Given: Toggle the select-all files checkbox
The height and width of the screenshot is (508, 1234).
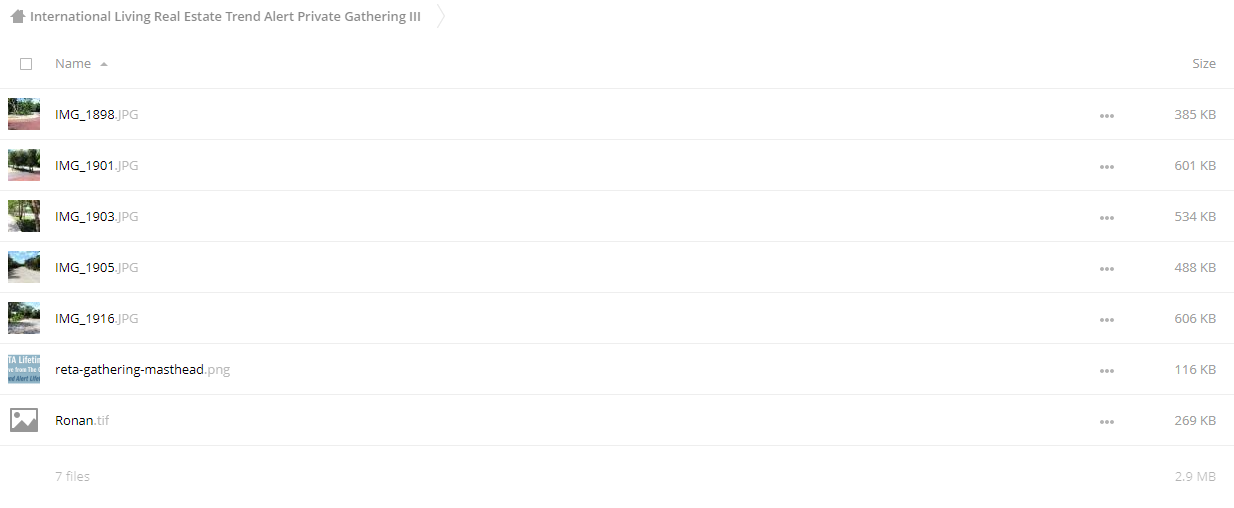Looking at the screenshot, I should tap(26, 63).
